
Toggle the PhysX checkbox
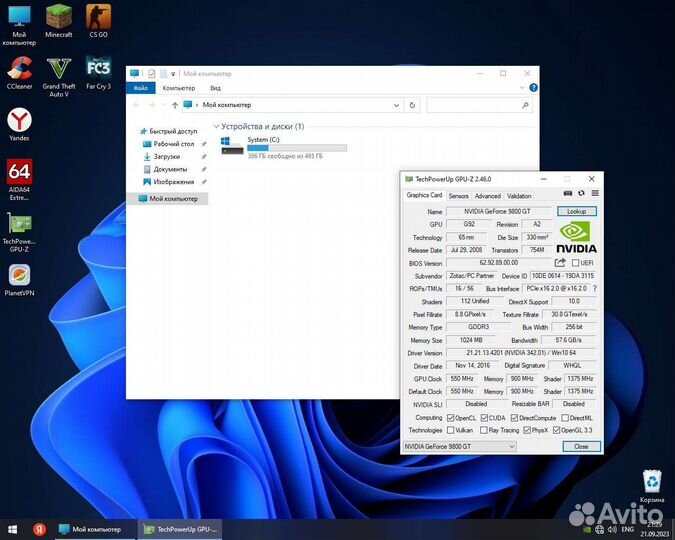527,430
